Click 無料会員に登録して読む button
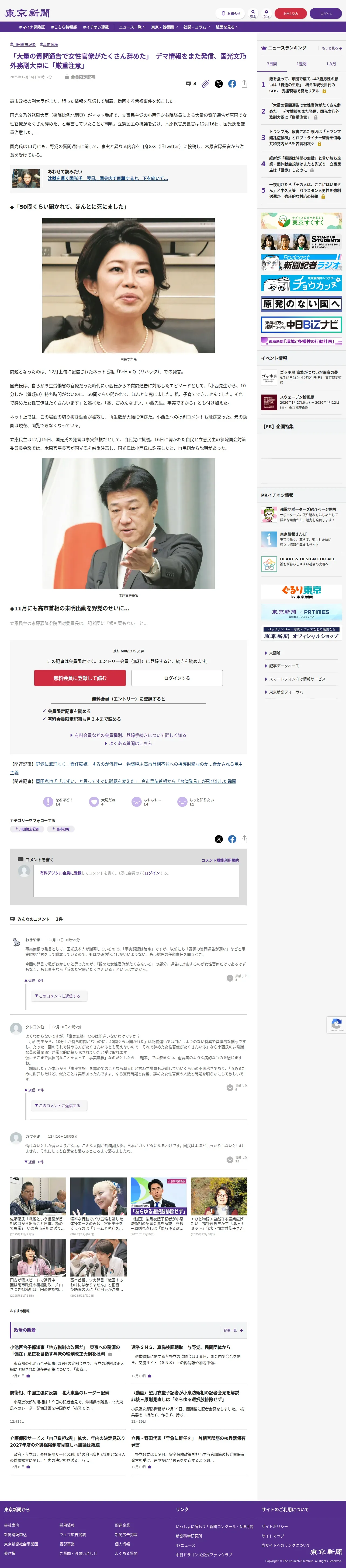346x1568 pixels. click(x=80, y=677)
